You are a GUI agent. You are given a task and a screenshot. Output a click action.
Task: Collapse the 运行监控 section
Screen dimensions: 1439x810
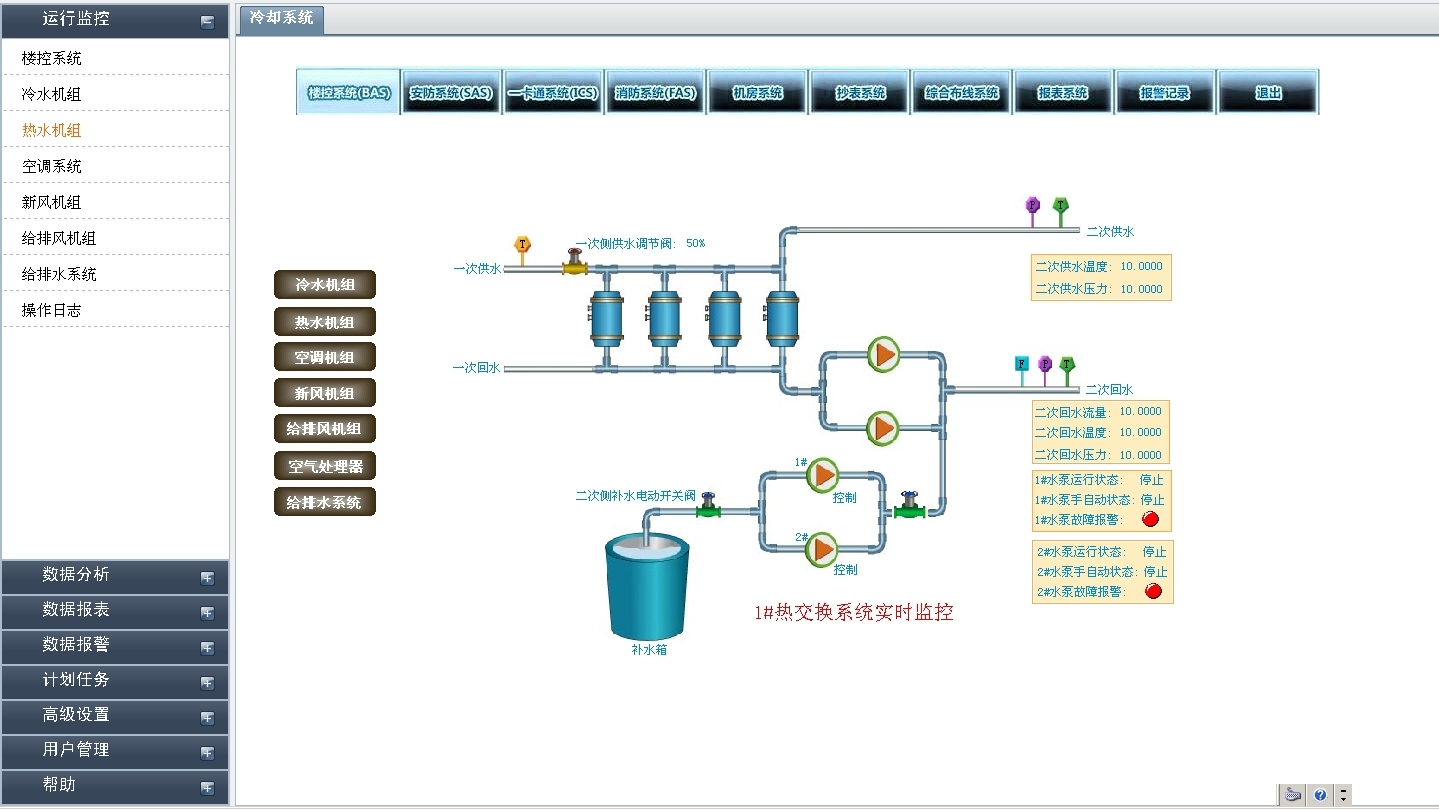(x=207, y=21)
